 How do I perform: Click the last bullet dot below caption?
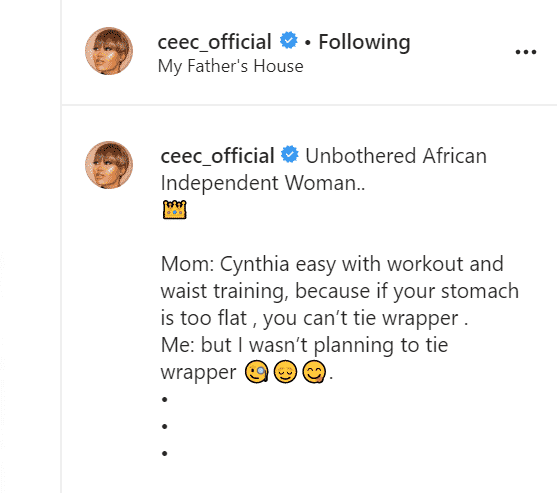(x=164, y=453)
